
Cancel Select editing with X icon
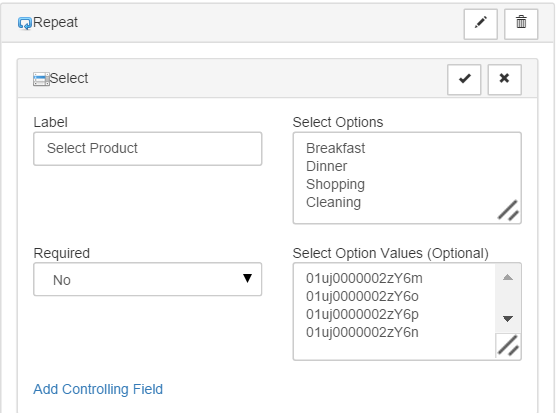tap(504, 80)
